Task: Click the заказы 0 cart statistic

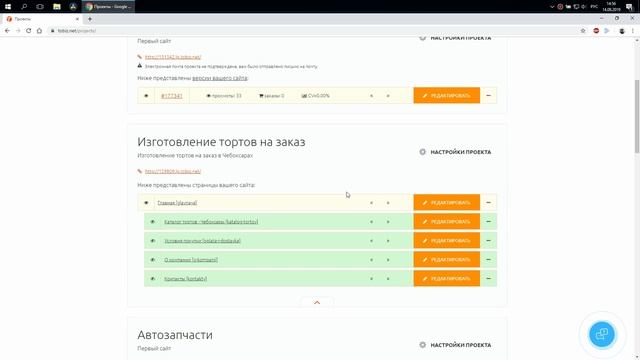Action: pos(271,96)
